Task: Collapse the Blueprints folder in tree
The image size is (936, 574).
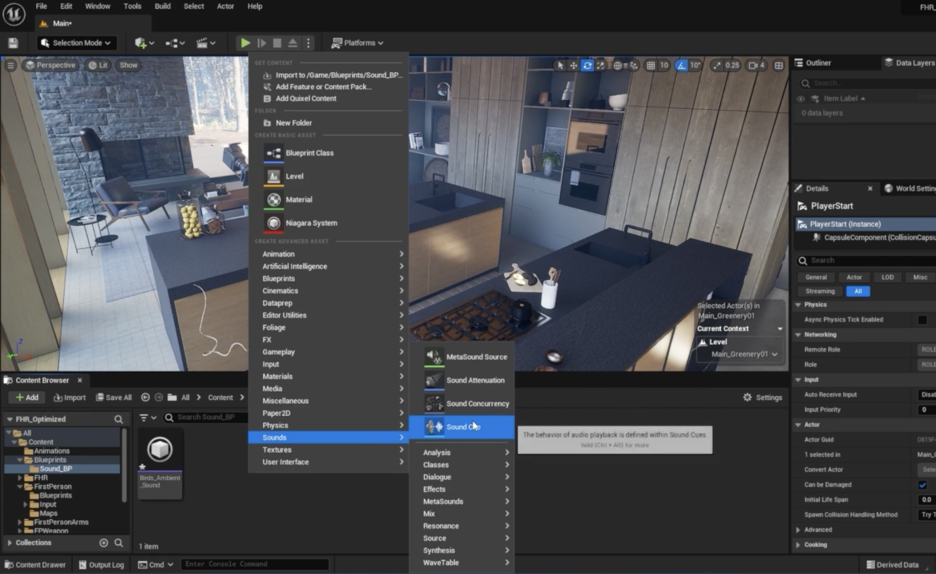Action: 20,460
